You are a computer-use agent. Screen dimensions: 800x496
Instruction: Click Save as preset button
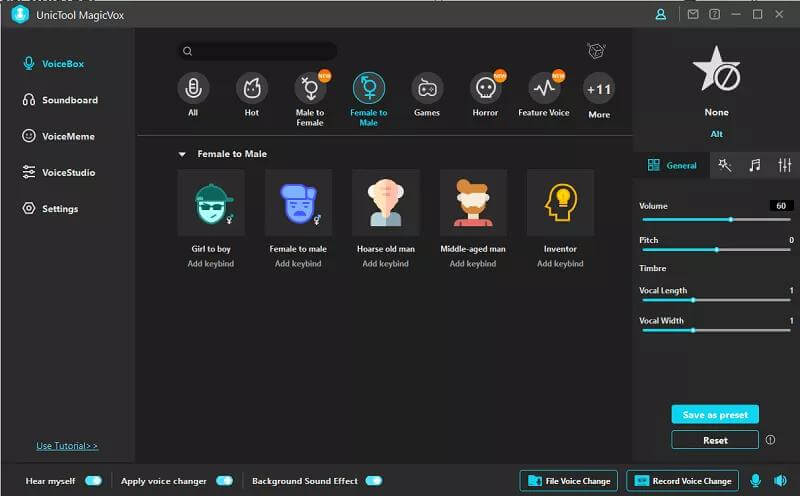(x=715, y=414)
